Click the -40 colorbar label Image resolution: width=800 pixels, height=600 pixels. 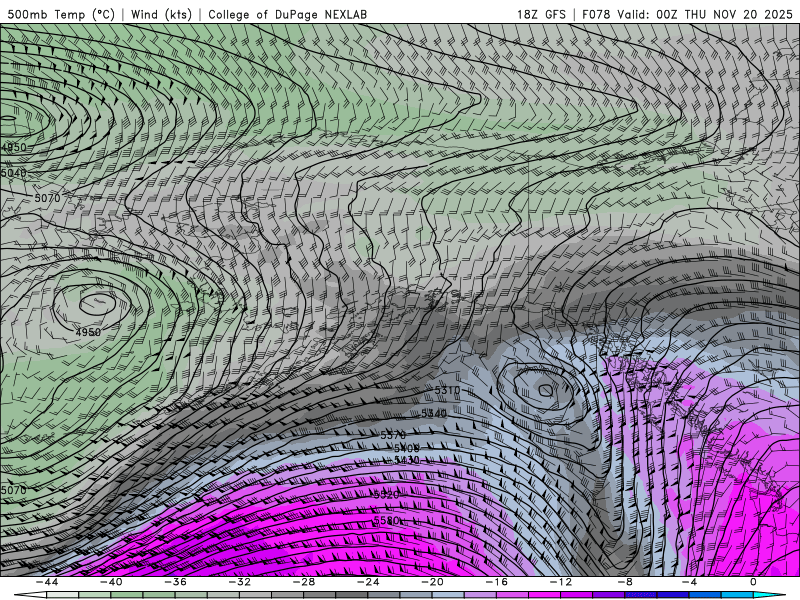point(111,582)
